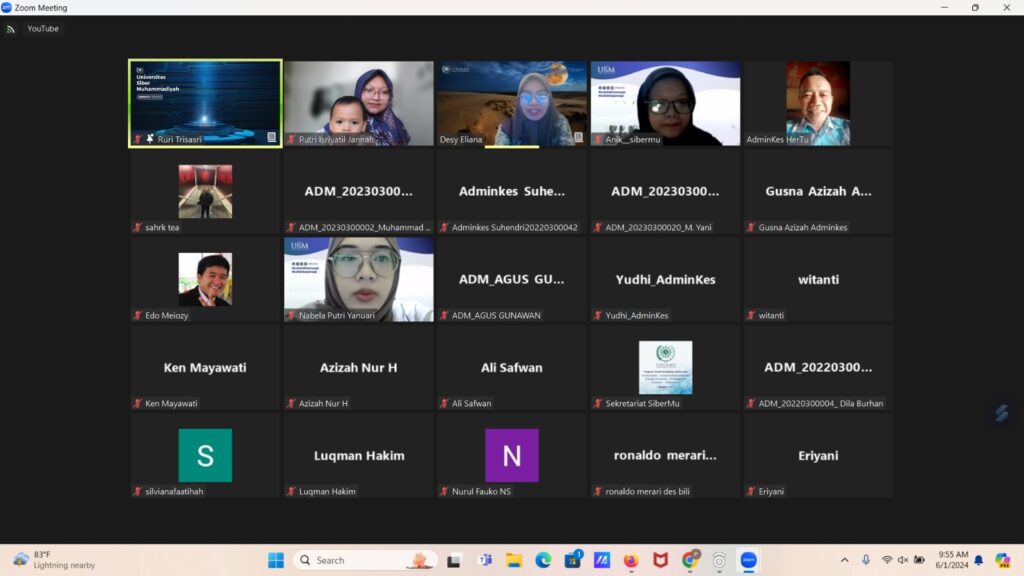The image size is (1024, 576).
Task: Expand the hidden system tray icons chevron
Action: (844, 560)
